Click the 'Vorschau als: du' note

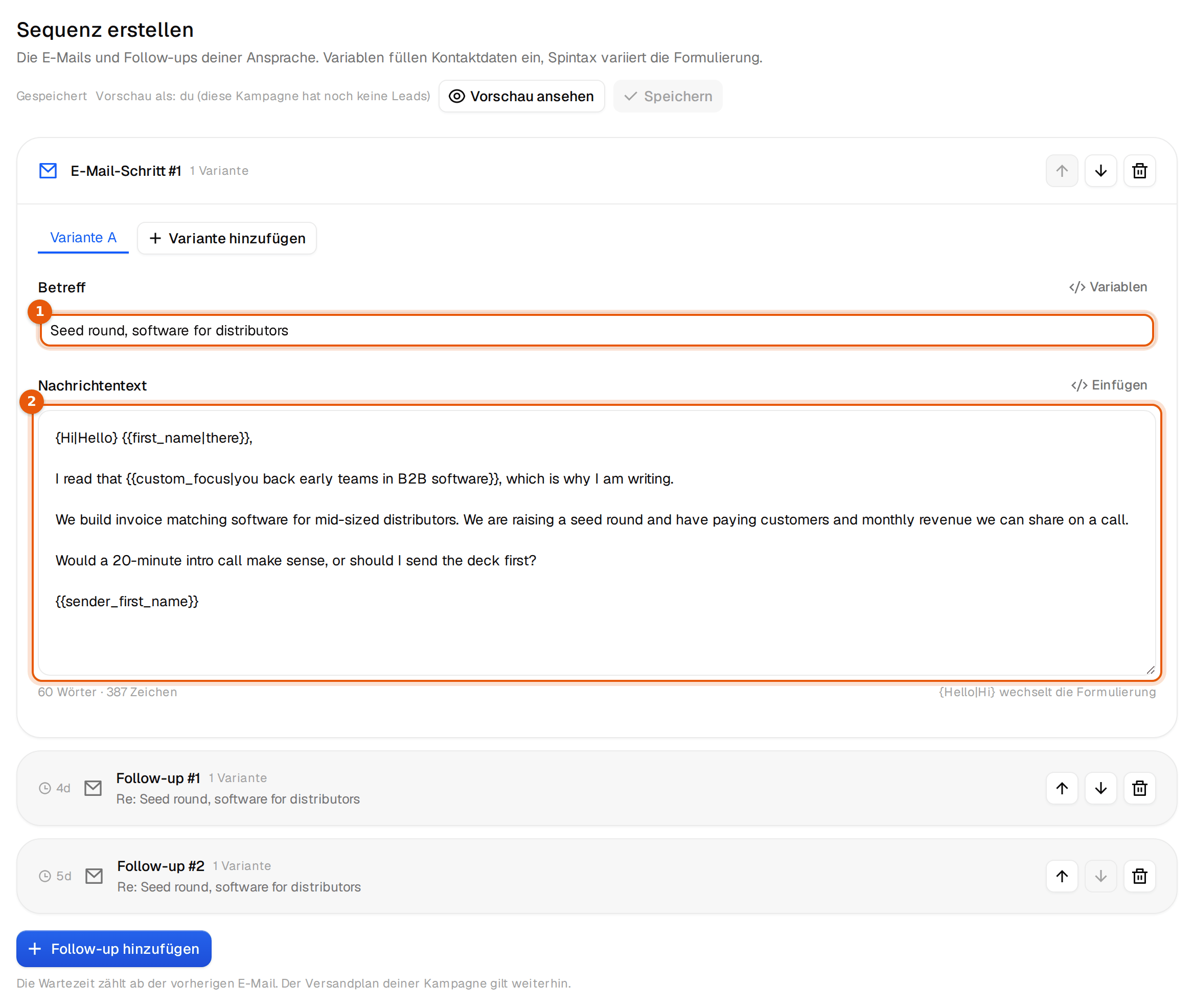tap(263, 96)
